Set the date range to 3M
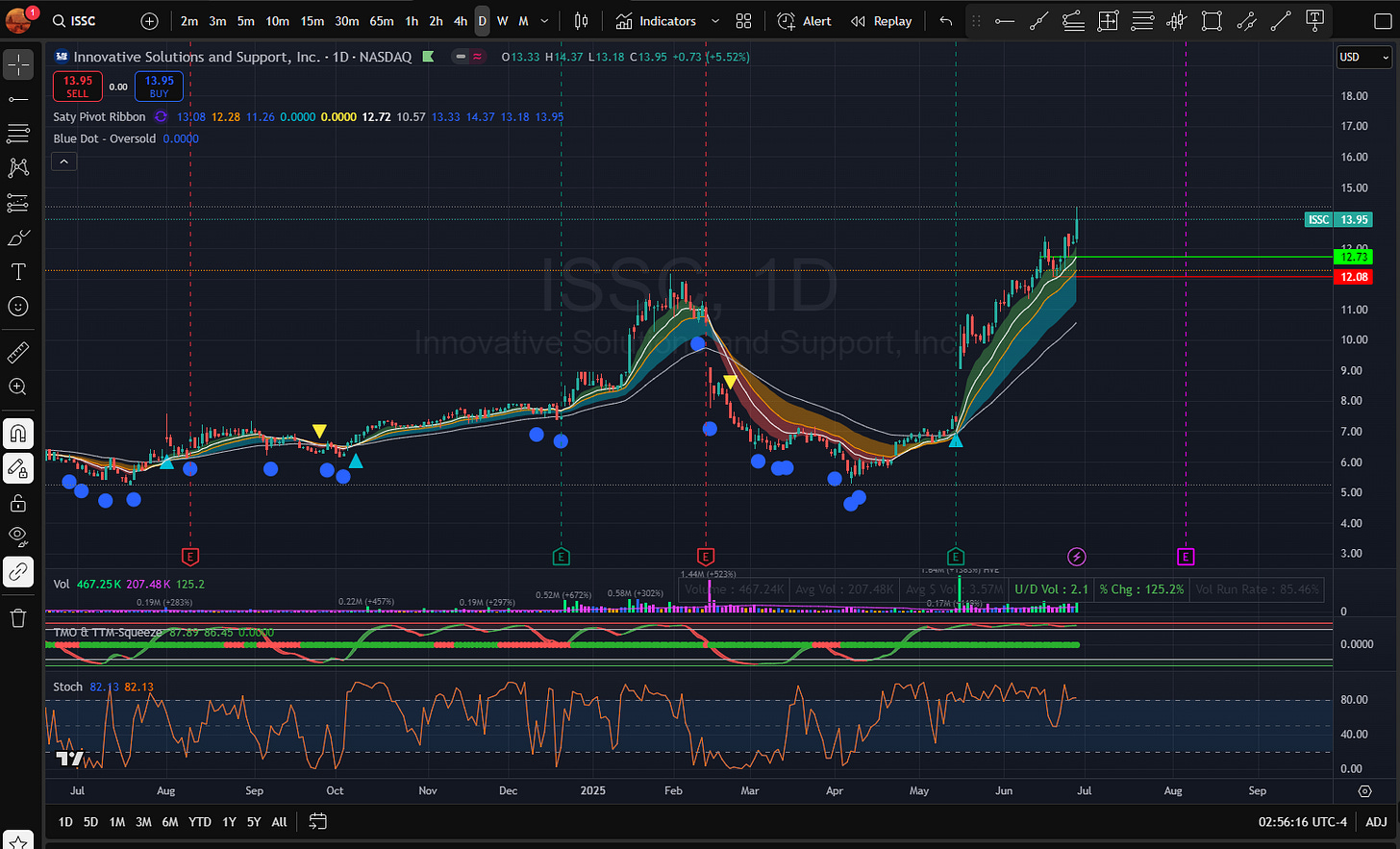1400x849 pixels. (143, 822)
